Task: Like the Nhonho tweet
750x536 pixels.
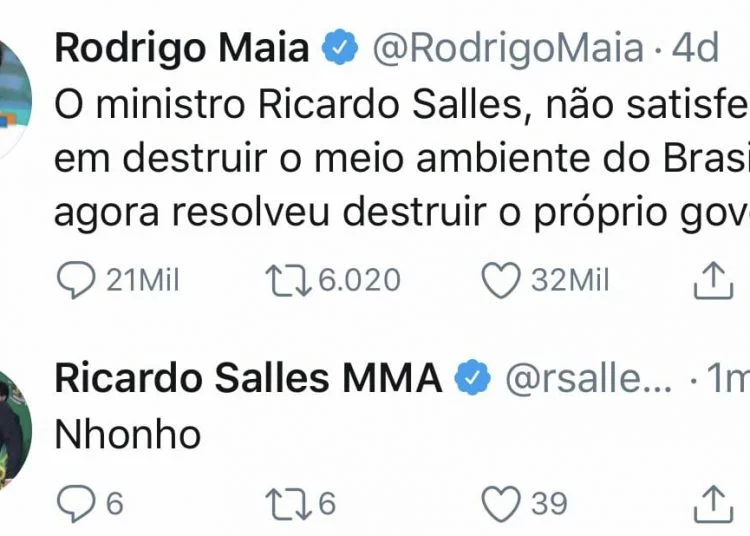Action: 501,503
